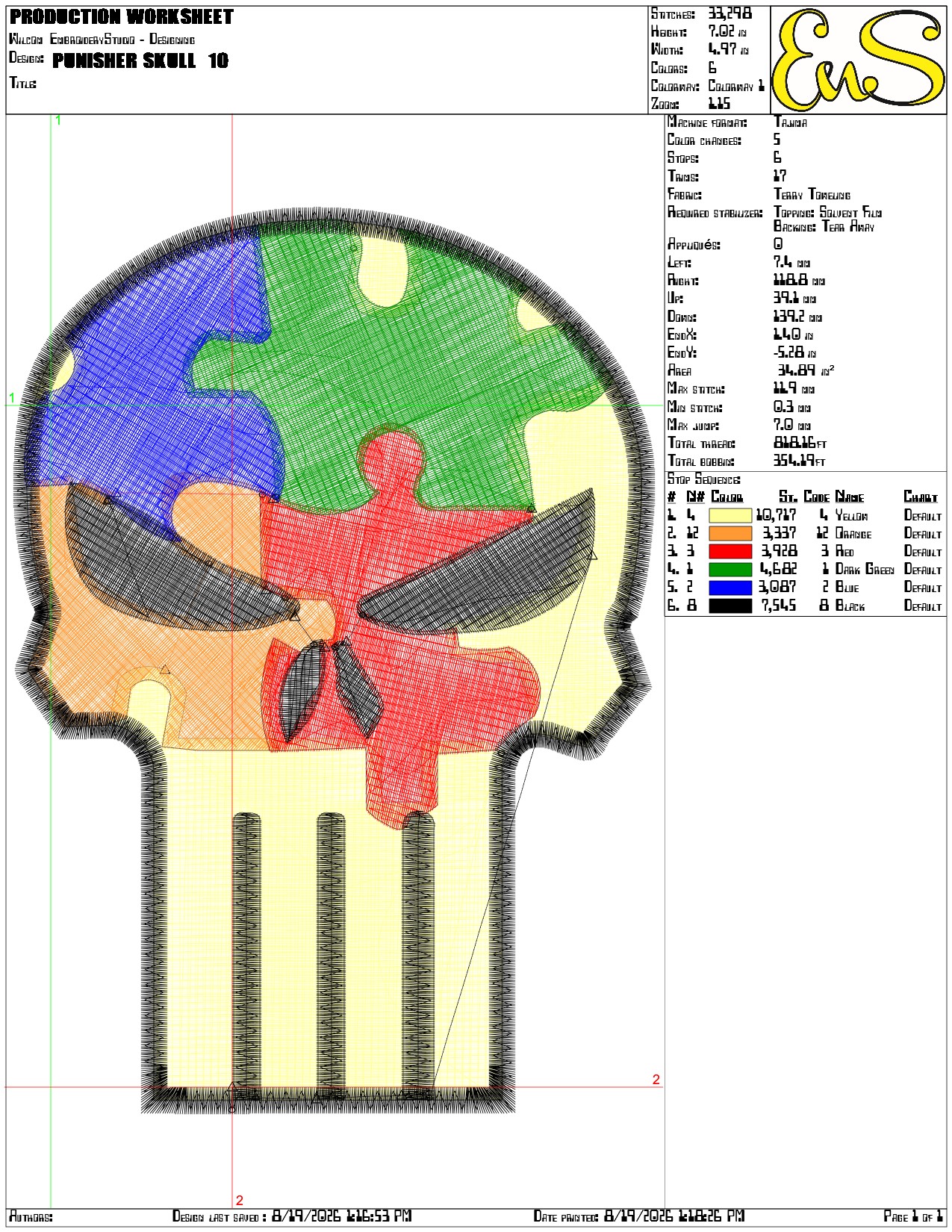Viewport: 952px width, 1232px height.
Task: Click the 'Authors:' footer label
Action: click(31, 1217)
